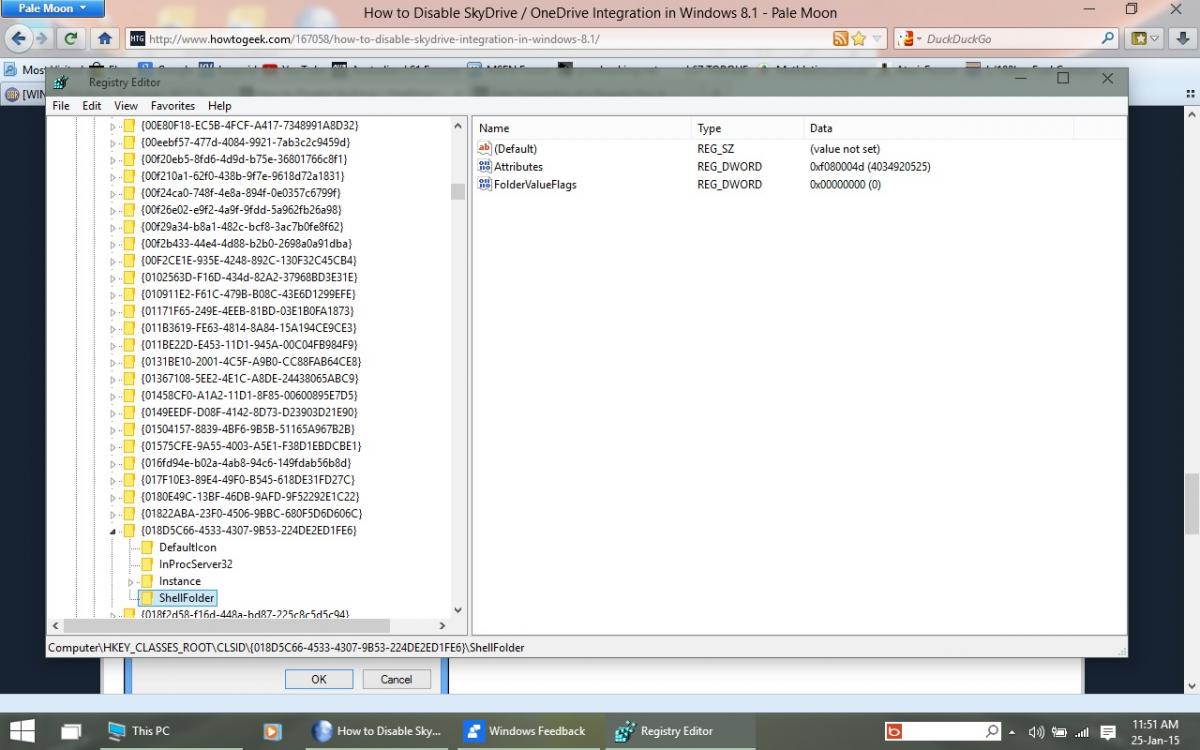Collapse key {018D5C66-4533-4307-9B53-224DE2ED1FE6}
This screenshot has width=1200, height=750.
tap(113, 531)
